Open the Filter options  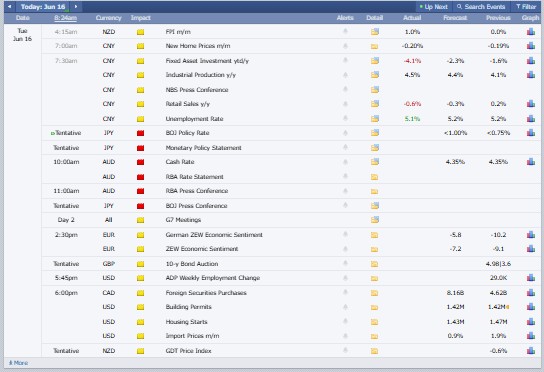(526, 7)
